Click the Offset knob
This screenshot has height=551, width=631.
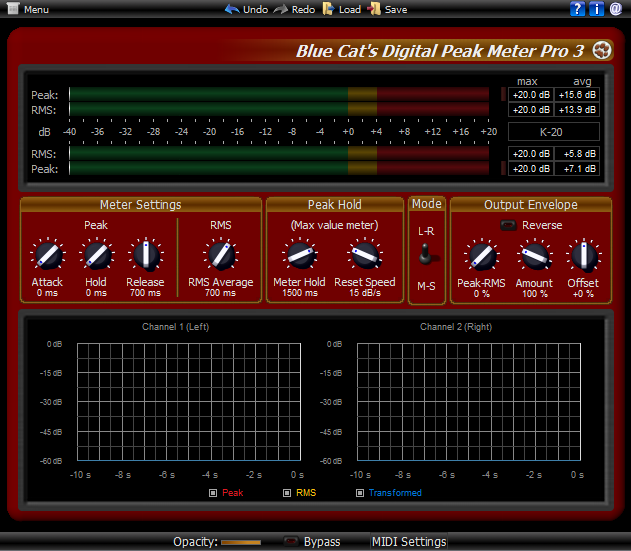coord(584,256)
